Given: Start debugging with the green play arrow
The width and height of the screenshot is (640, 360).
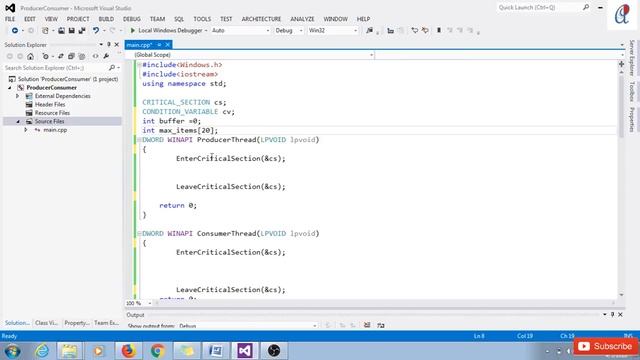Looking at the screenshot, I should coord(132,31).
